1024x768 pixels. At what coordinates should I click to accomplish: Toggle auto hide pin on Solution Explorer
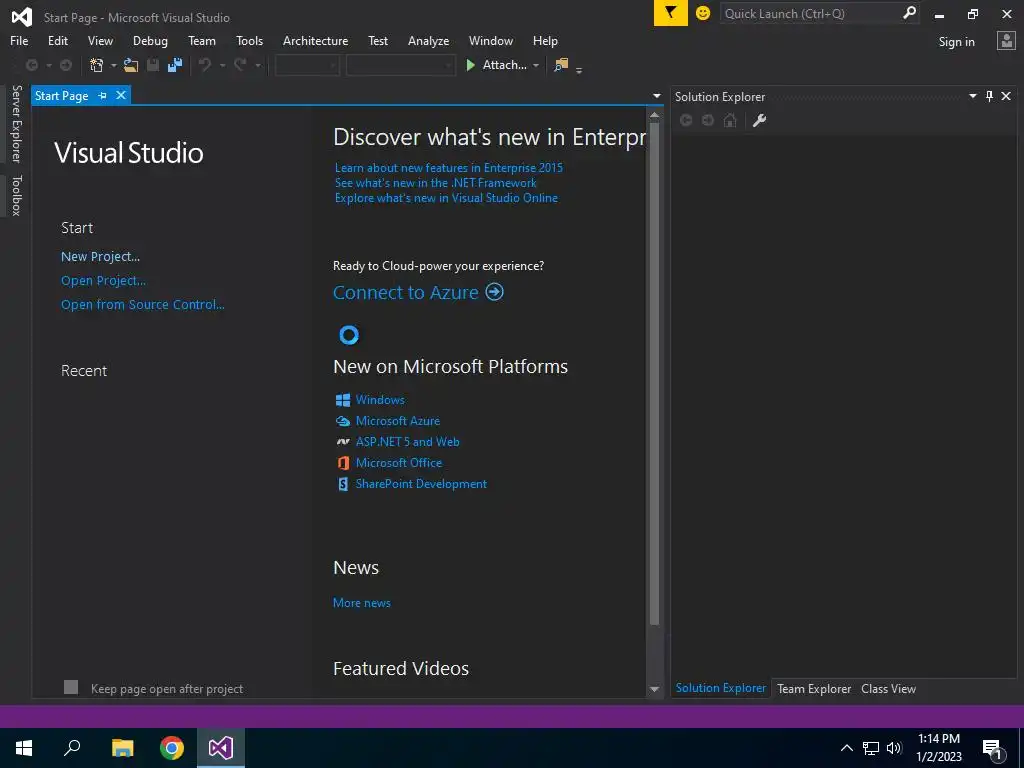click(989, 96)
